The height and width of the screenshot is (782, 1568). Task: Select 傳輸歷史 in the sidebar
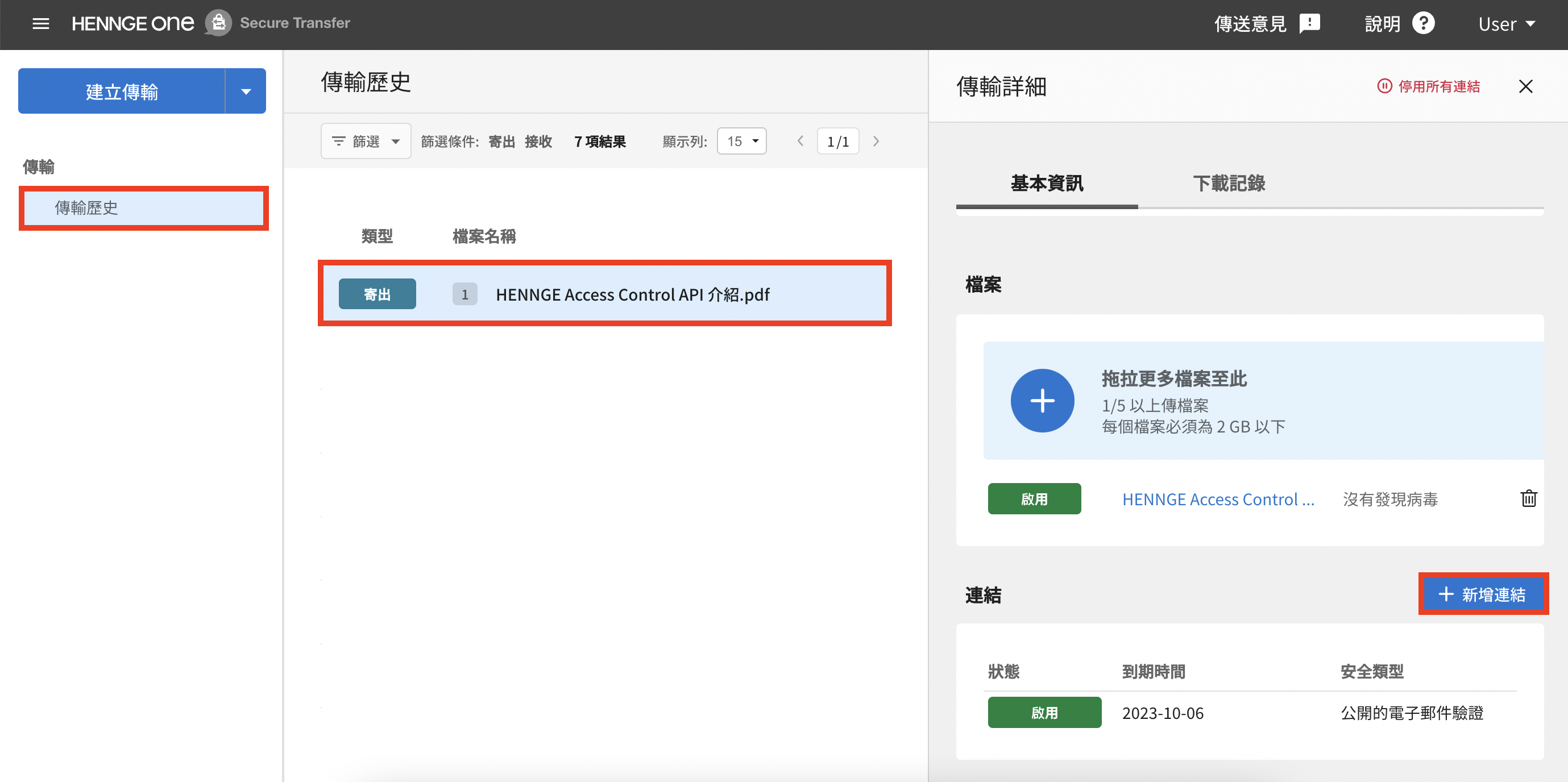(144, 208)
